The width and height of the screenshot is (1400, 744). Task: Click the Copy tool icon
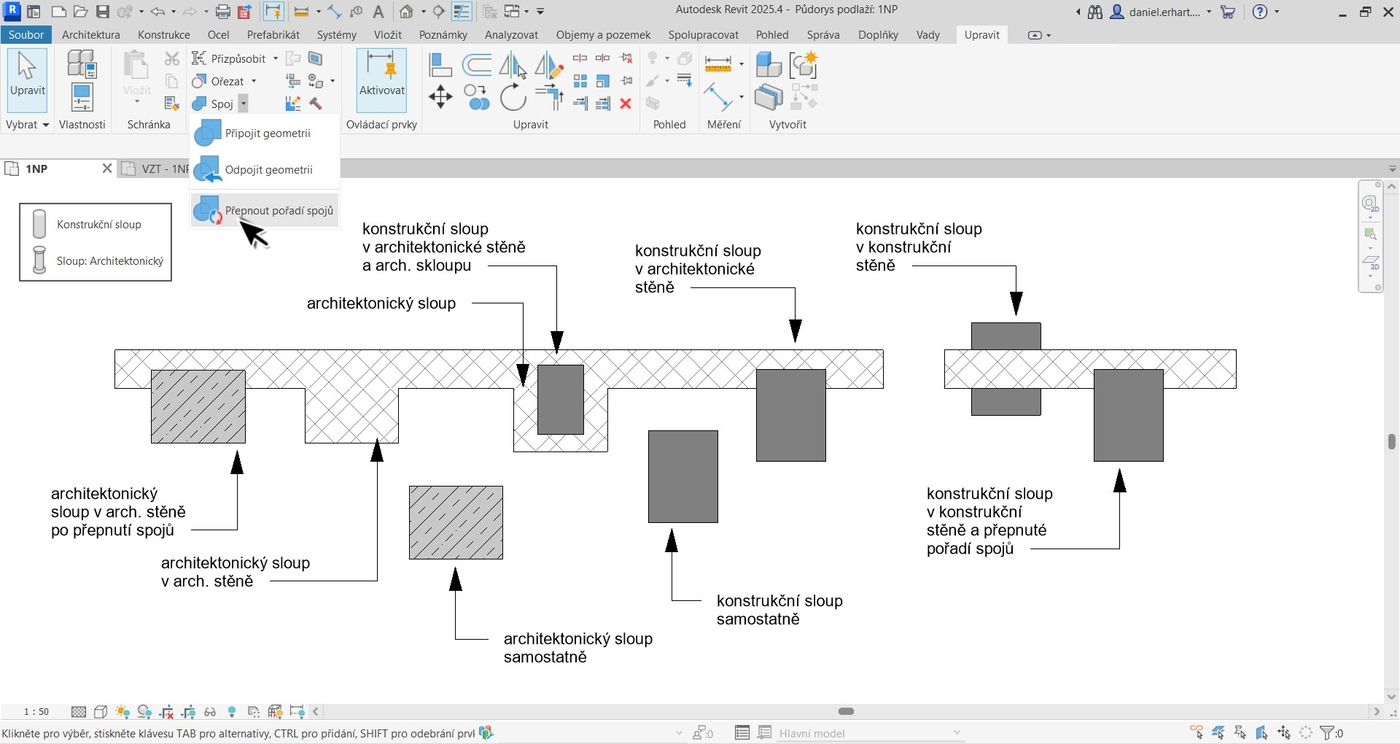(476, 97)
